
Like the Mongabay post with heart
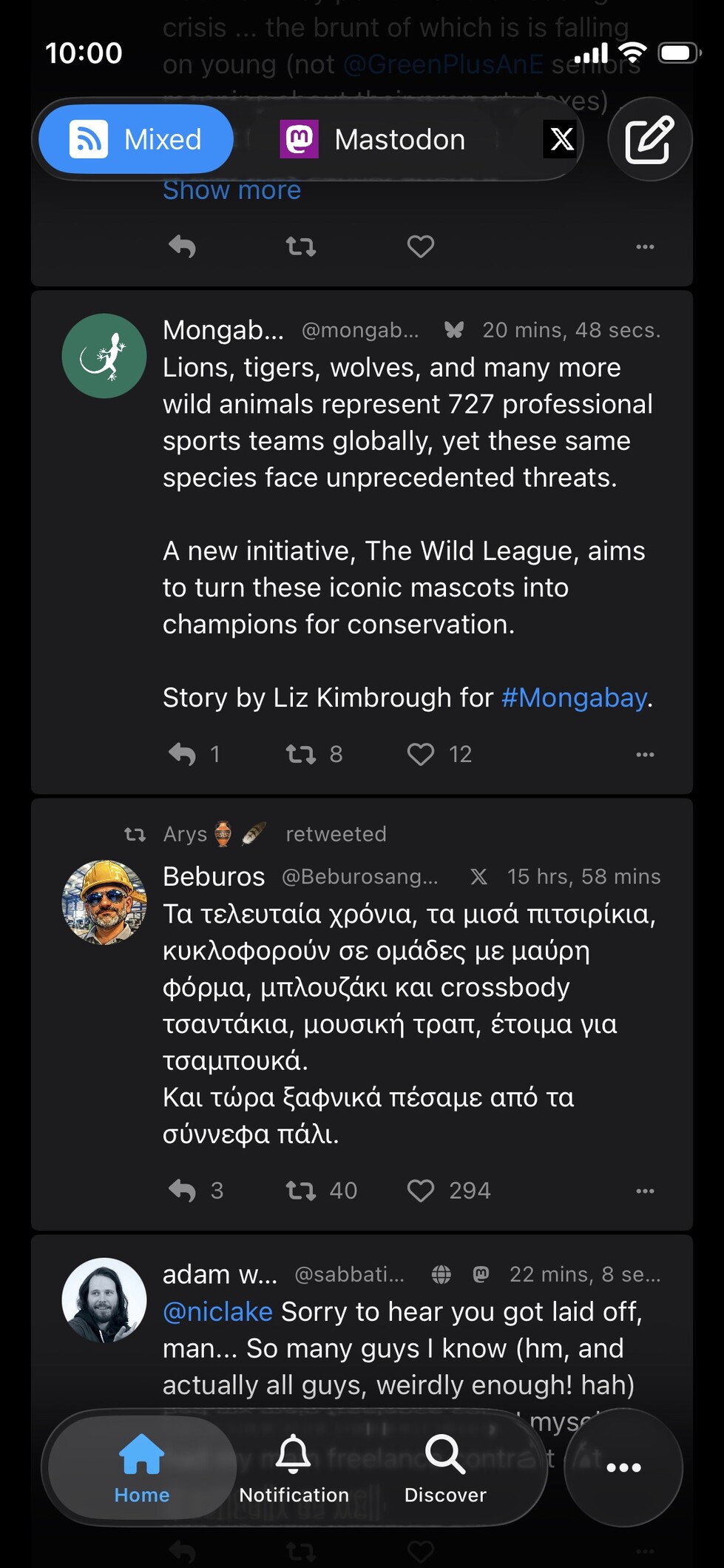pos(421,754)
